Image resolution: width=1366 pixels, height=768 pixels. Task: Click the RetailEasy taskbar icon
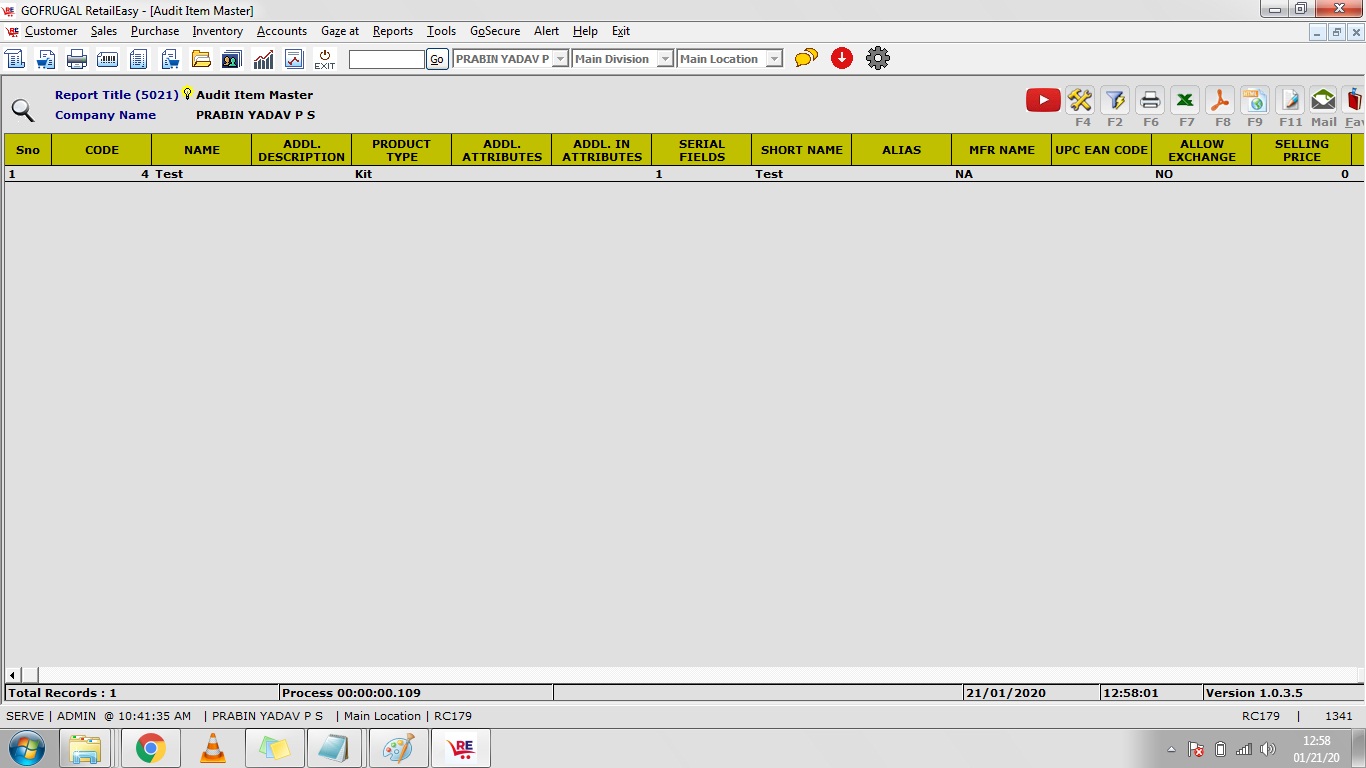461,748
